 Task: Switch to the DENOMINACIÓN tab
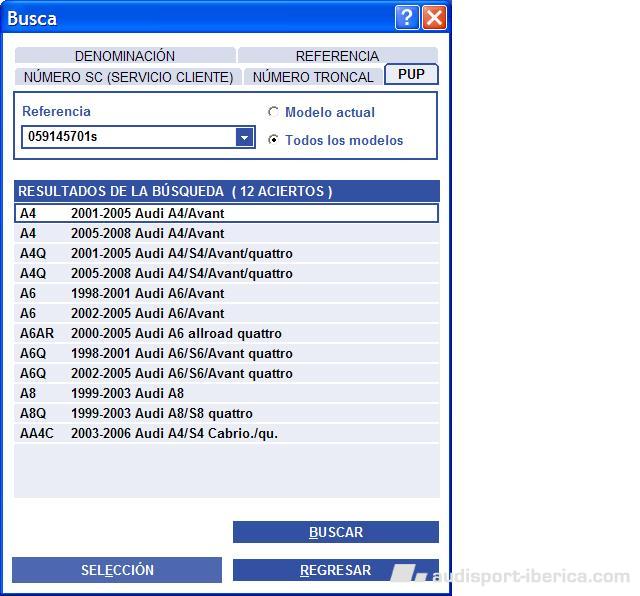pos(125,56)
